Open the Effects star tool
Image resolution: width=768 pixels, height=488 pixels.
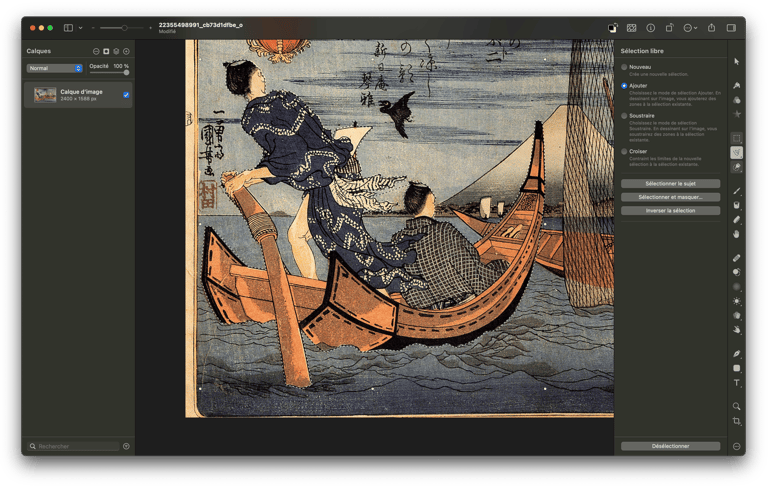[736, 114]
